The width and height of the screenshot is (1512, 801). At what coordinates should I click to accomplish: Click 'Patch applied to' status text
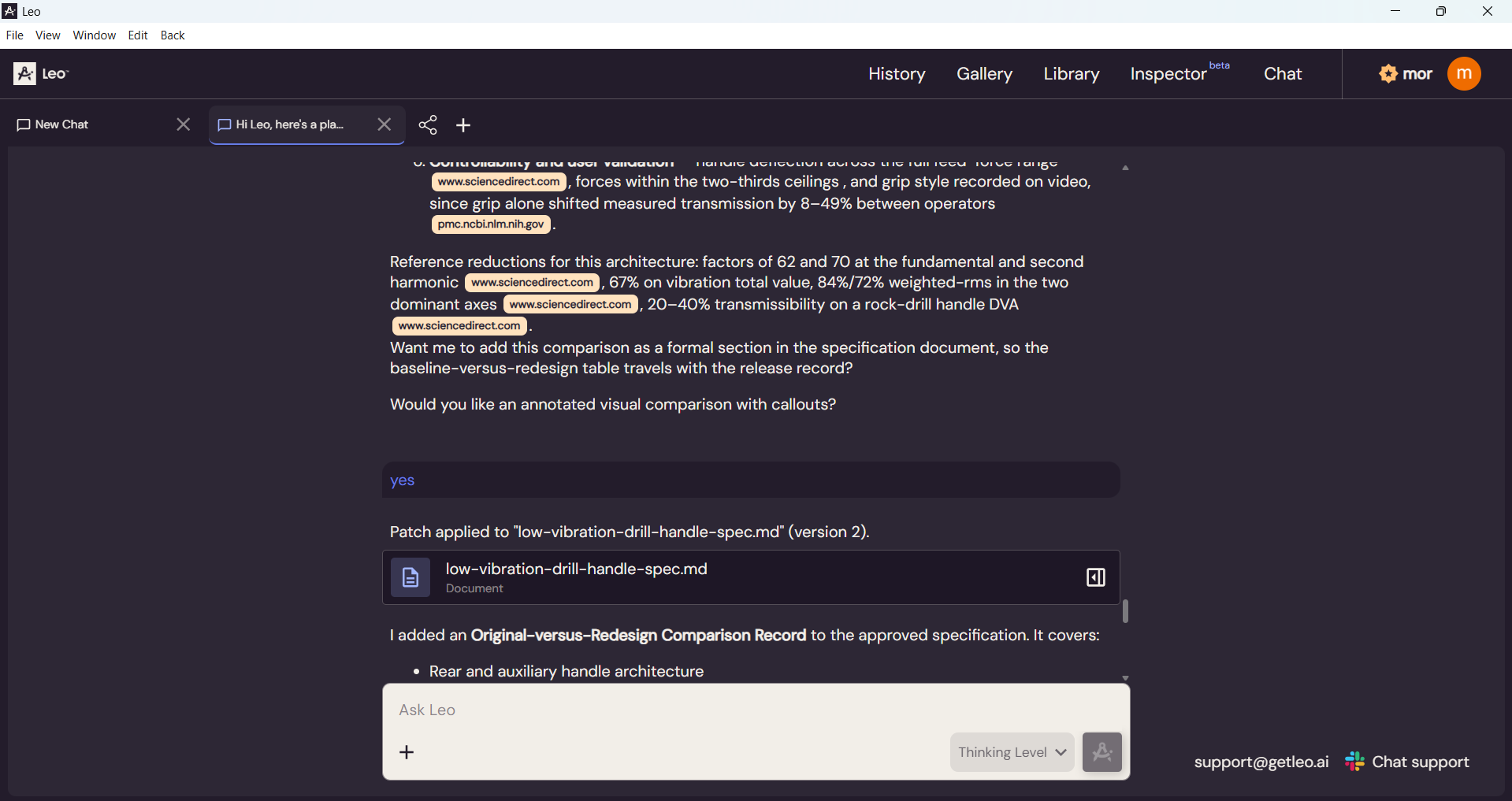[630, 532]
